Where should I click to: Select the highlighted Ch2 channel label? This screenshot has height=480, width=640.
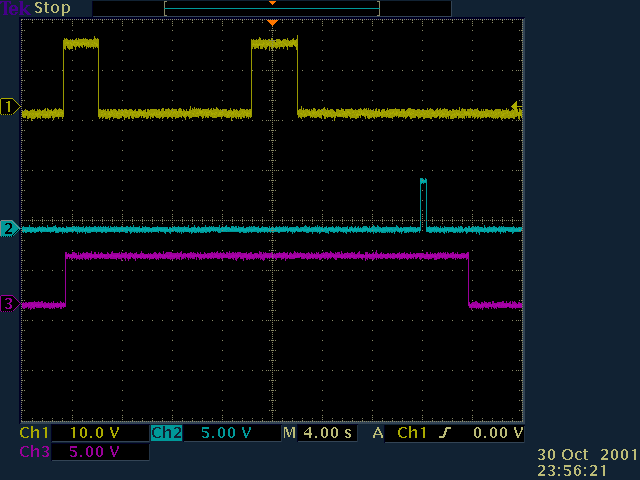click(x=165, y=433)
